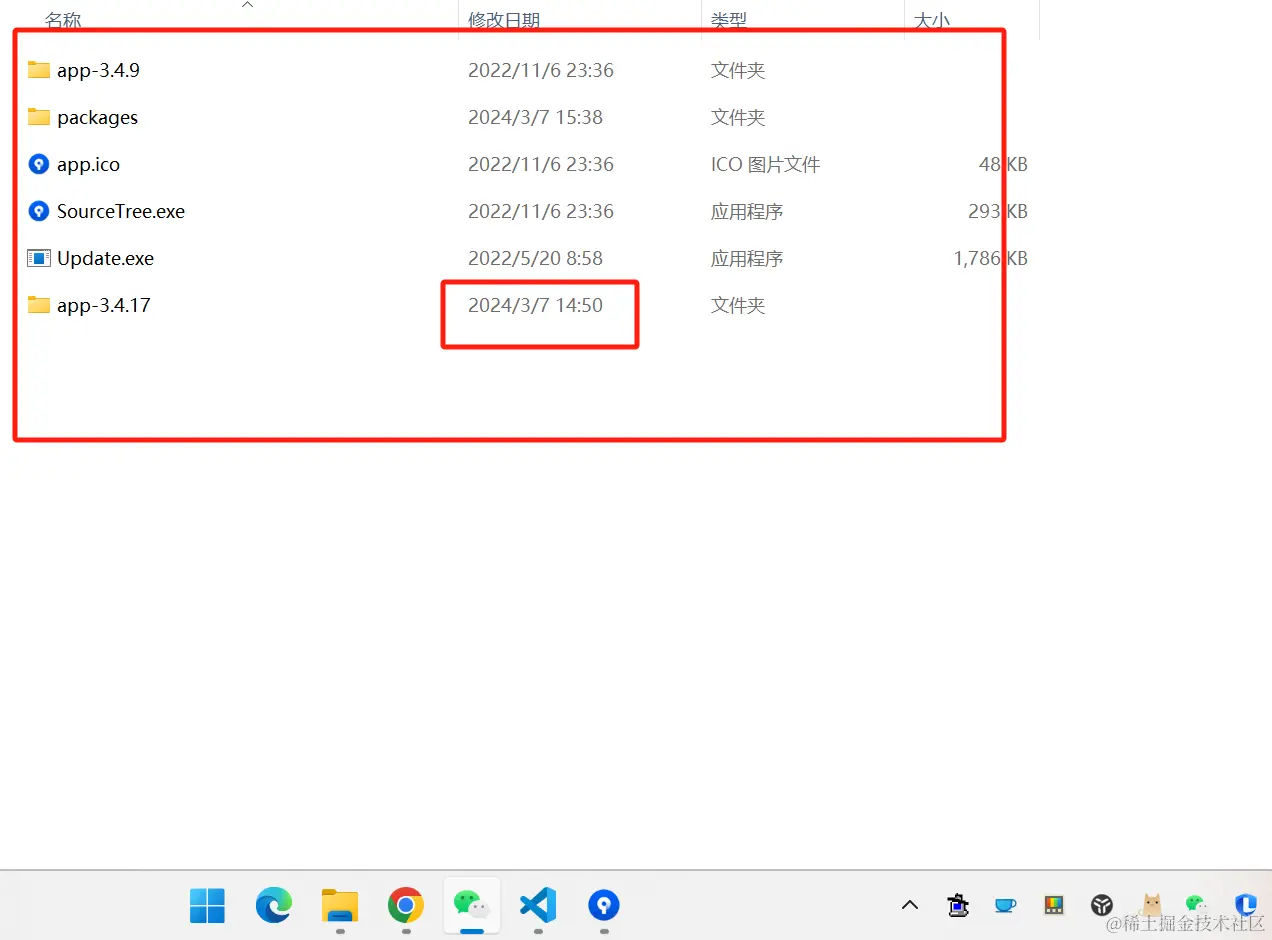Viewport: 1272px width, 940px height.
Task: Open Microsoft Edge from the taskbar
Action: pyautogui.click(x=272, y=906)
